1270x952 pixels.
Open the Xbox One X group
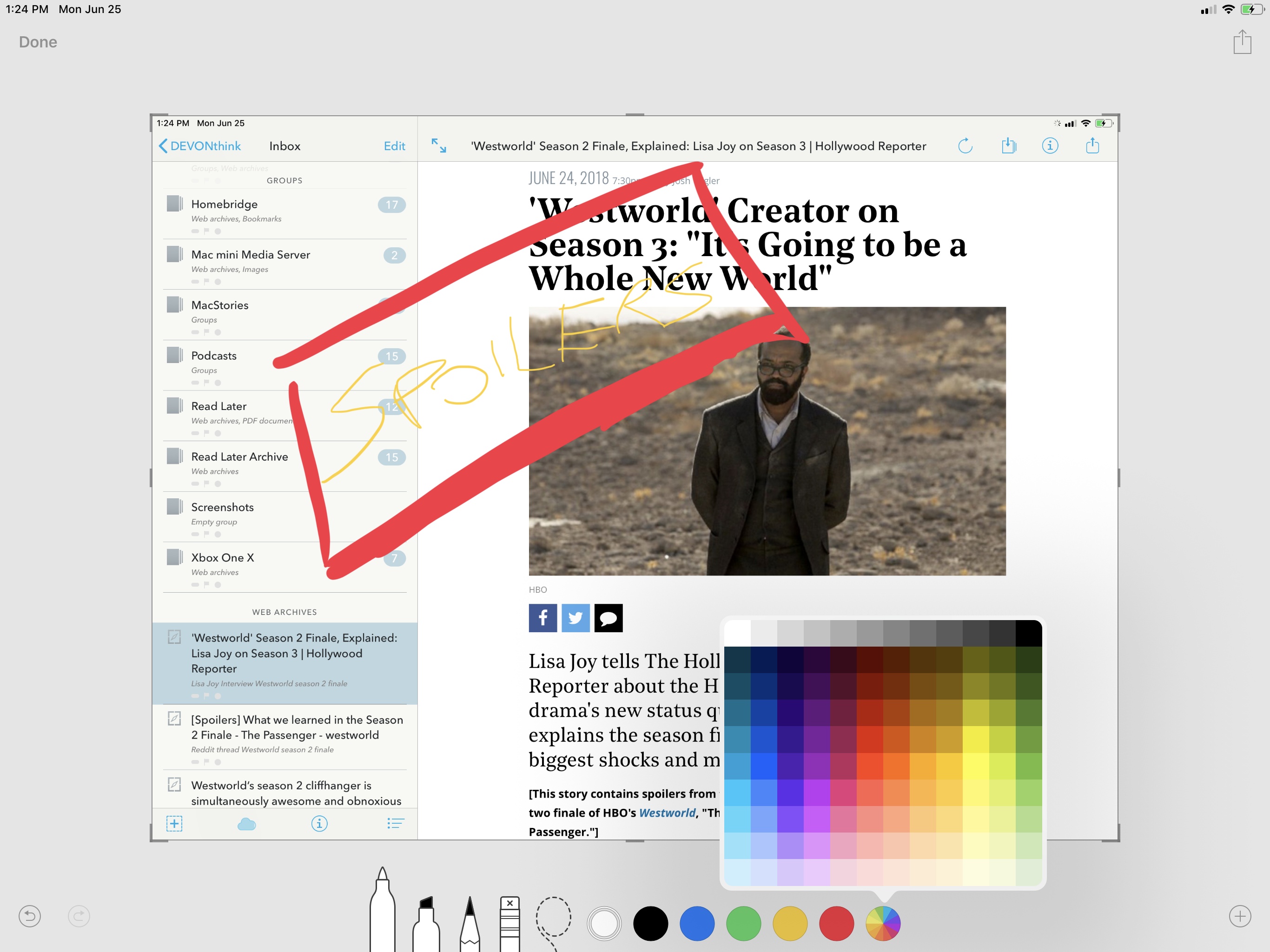pyautogui.click(x=285, y=568)
